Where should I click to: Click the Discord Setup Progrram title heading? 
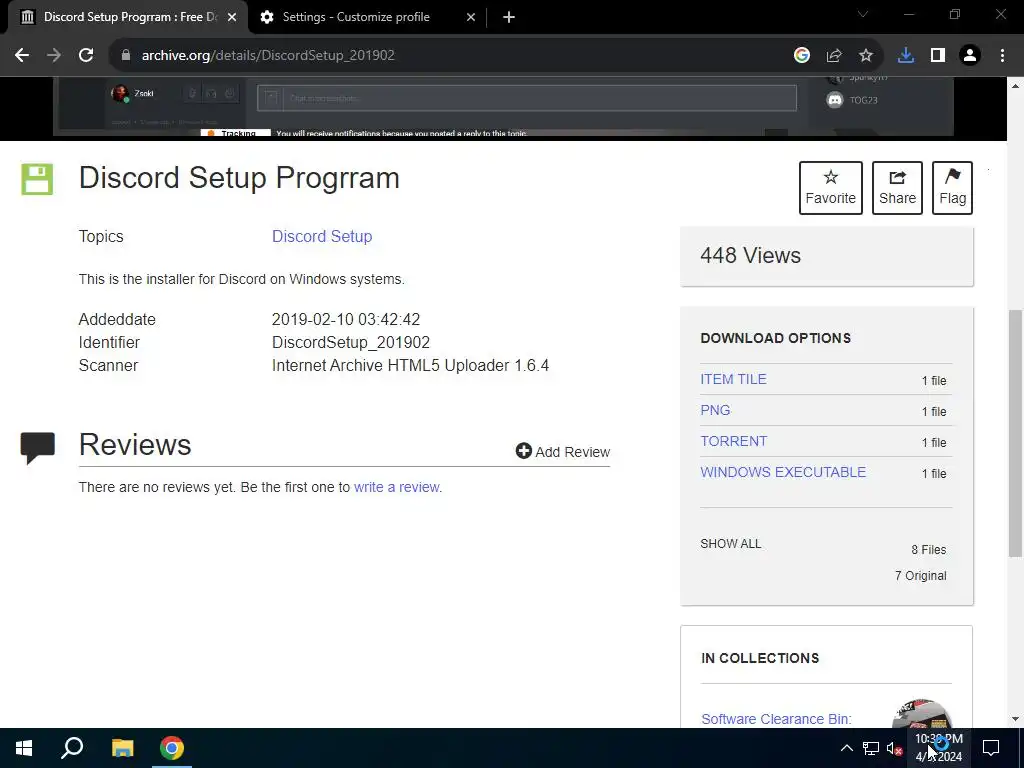[x=239, y=178]
